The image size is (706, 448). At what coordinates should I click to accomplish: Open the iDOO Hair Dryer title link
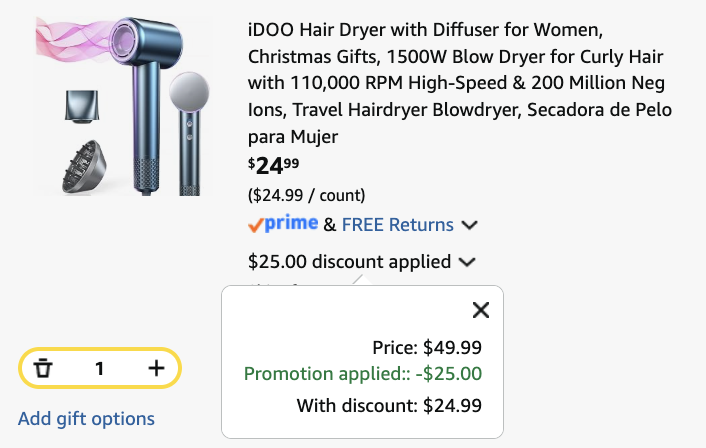(460, 83)
